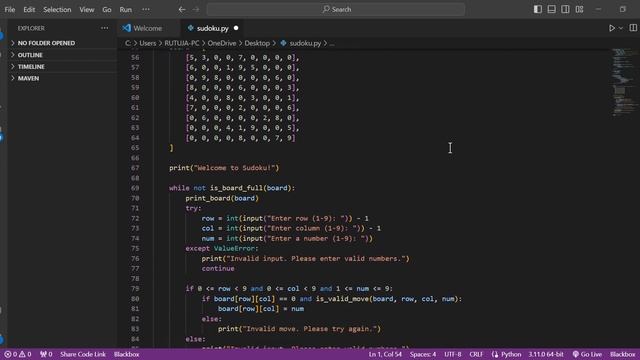Screen dimensions: 640x360
Task: Select RUTUJA-PC in the breadcrumb path
Action: coord(182,43)
